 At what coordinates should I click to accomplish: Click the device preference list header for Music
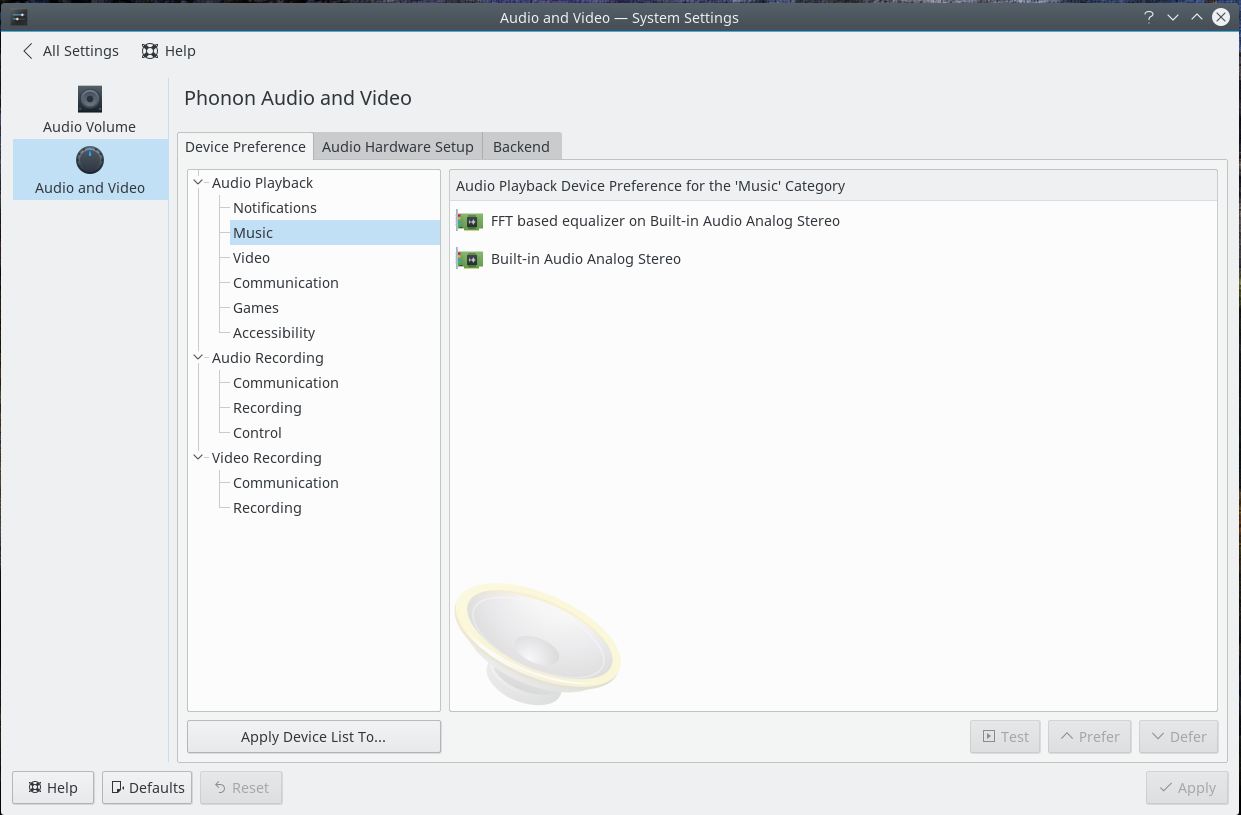tap(833, 186)
